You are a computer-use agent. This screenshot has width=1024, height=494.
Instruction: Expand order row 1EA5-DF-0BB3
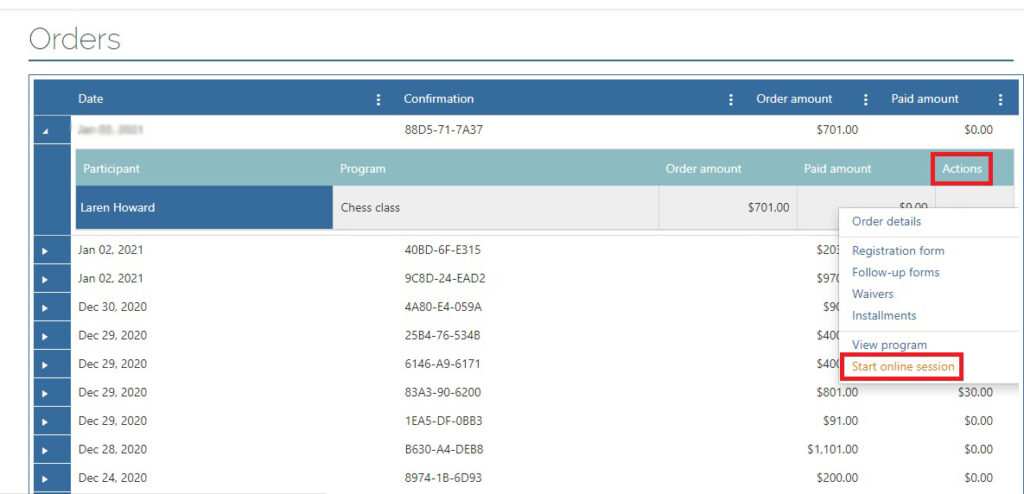[x=46, y=421]
